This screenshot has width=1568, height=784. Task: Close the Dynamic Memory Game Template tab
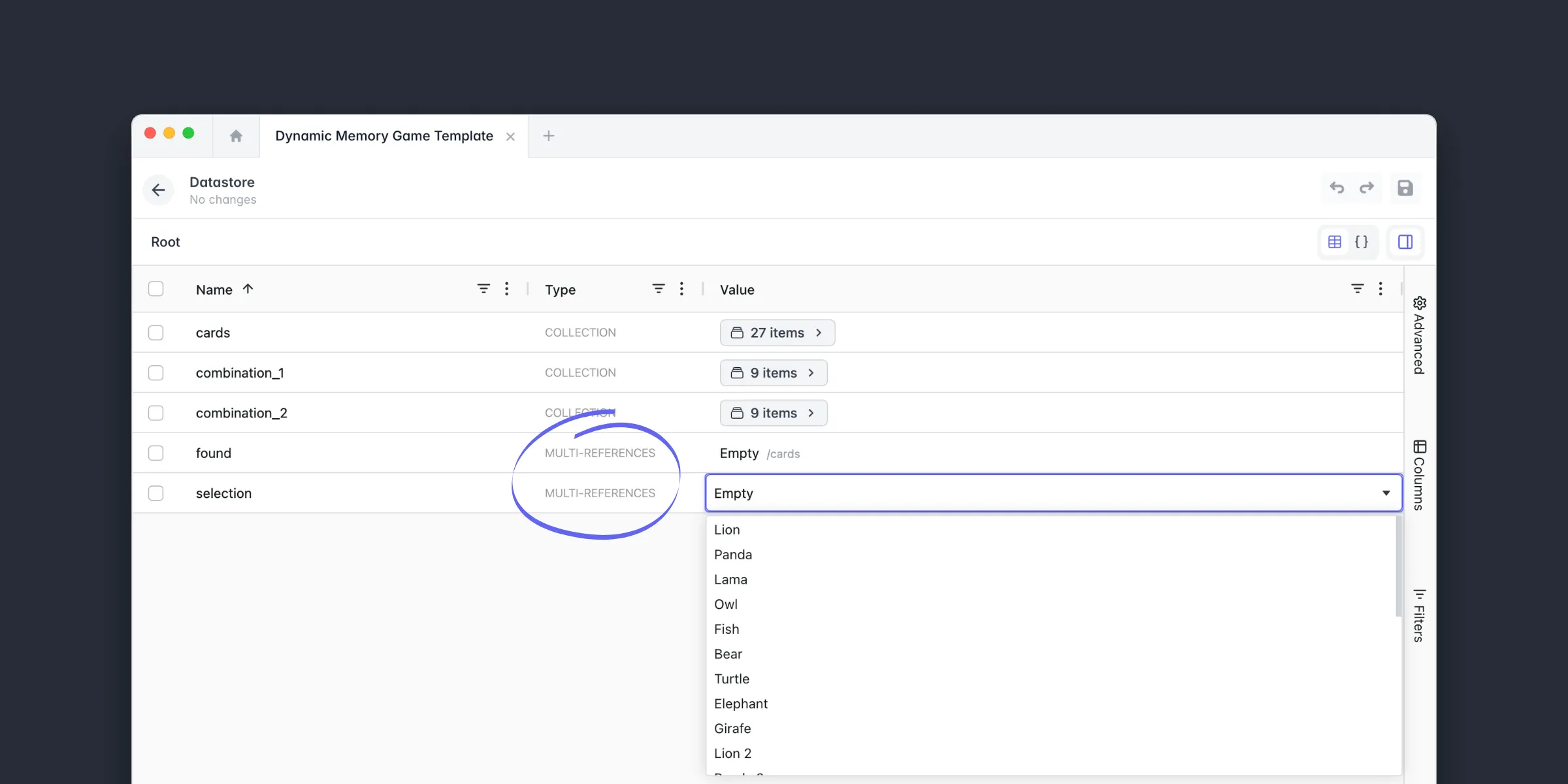510,137
